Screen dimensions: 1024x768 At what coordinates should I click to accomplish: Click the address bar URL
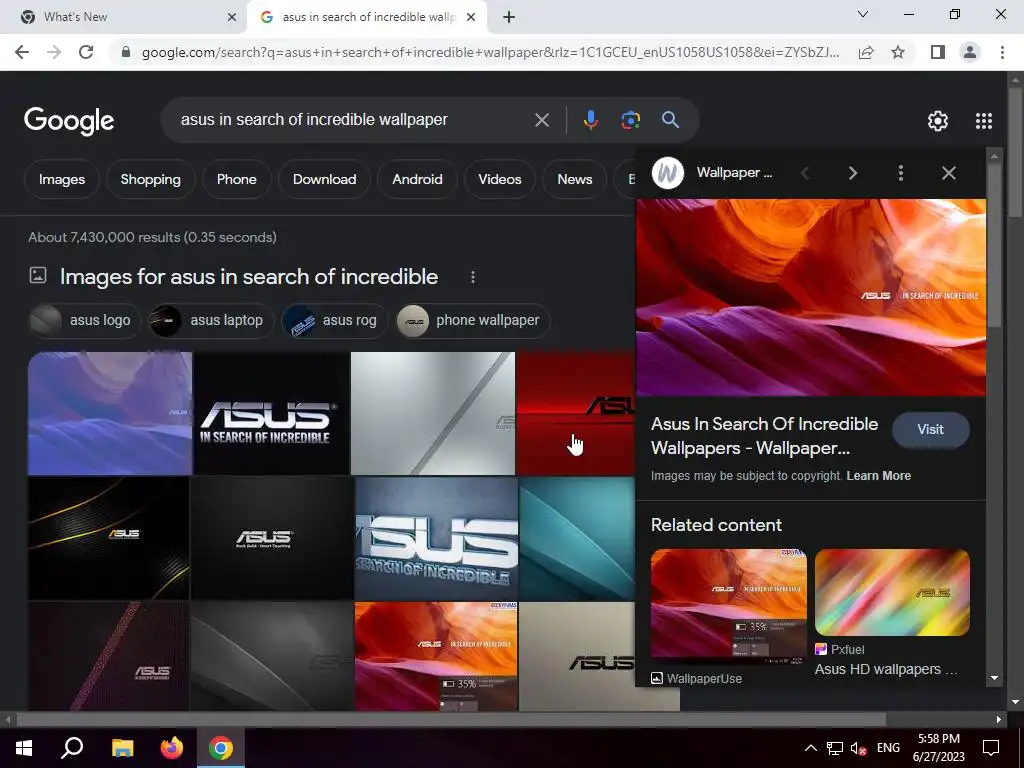[x=490, y=52]
